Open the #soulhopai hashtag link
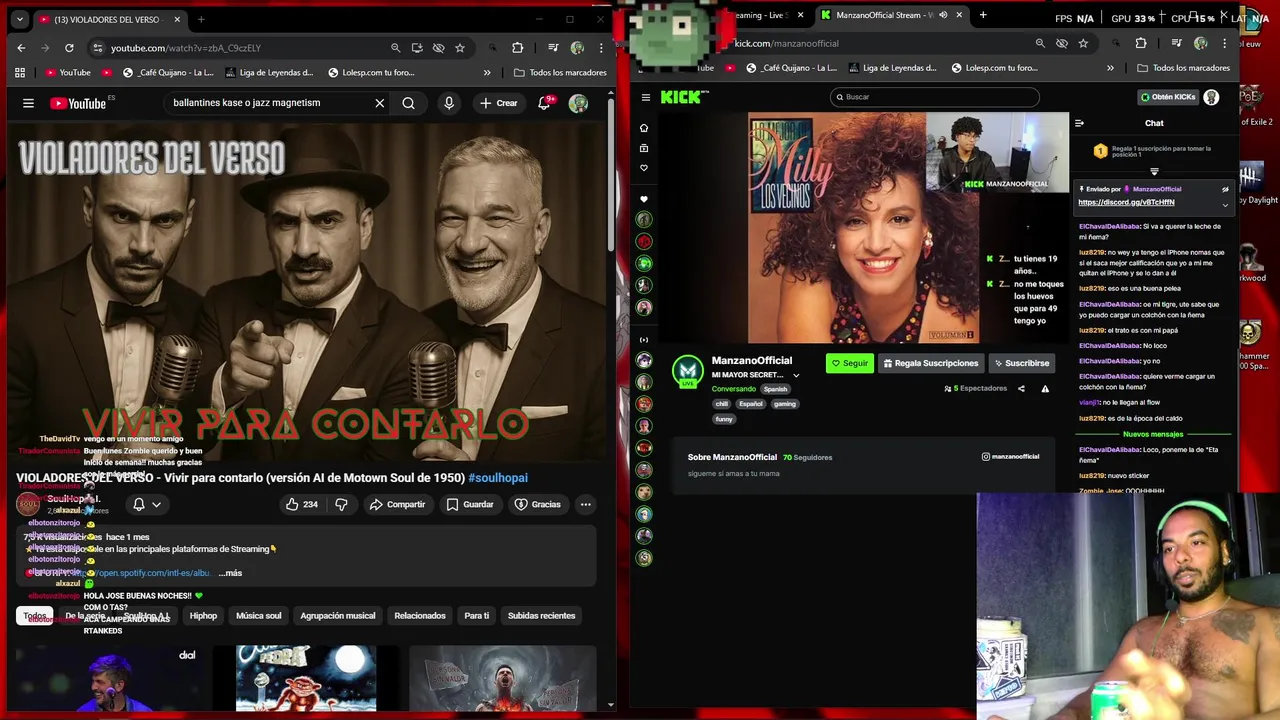Viewport: 1280px width, 720px height. 498,478
